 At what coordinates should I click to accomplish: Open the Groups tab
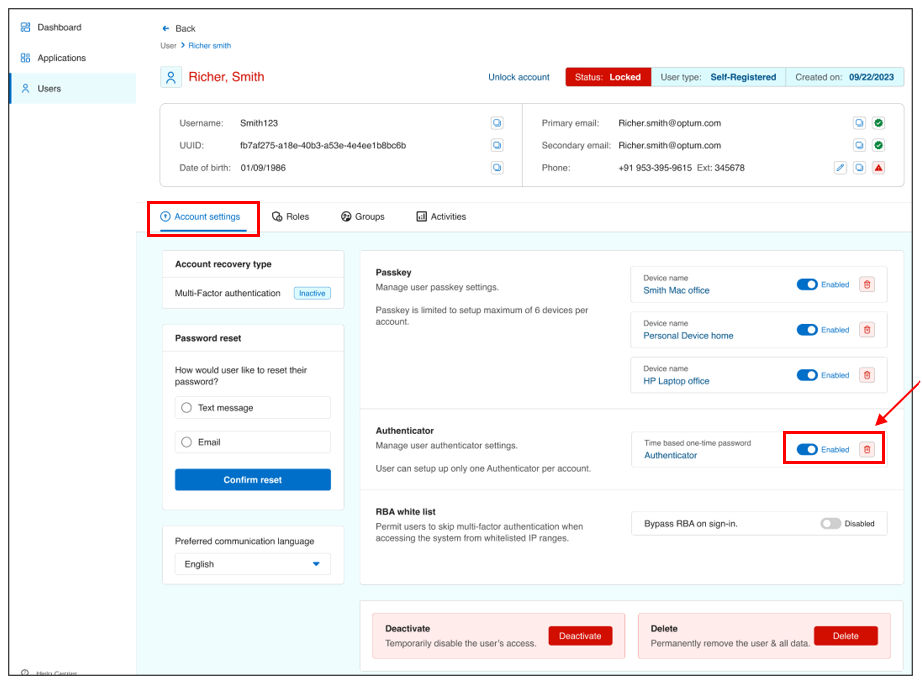tap(363, 217)
